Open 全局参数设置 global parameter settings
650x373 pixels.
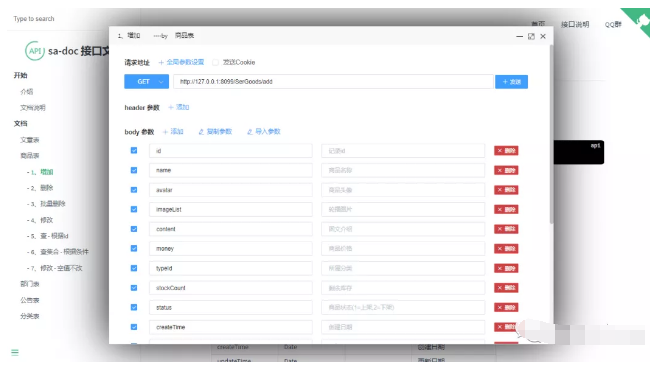click(x=181, y=62)
